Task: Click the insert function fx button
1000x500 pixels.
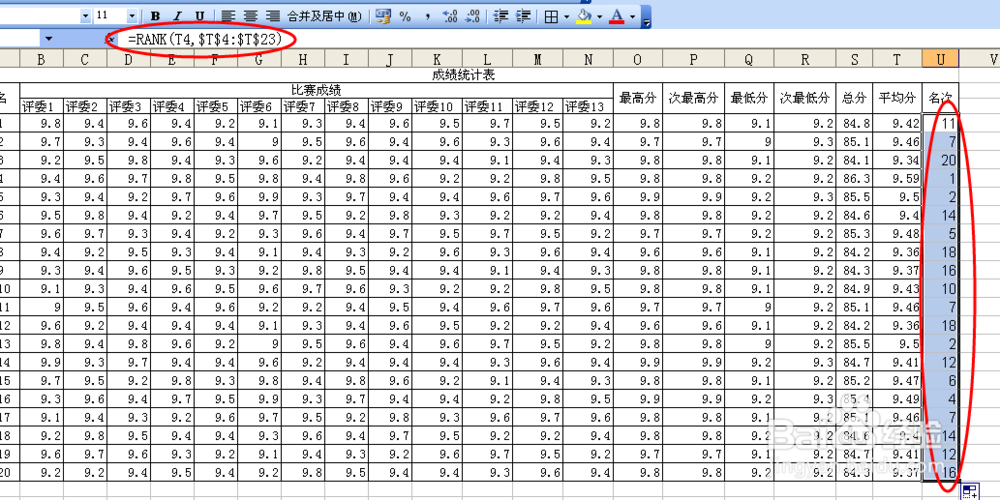Action: [109, 40]
